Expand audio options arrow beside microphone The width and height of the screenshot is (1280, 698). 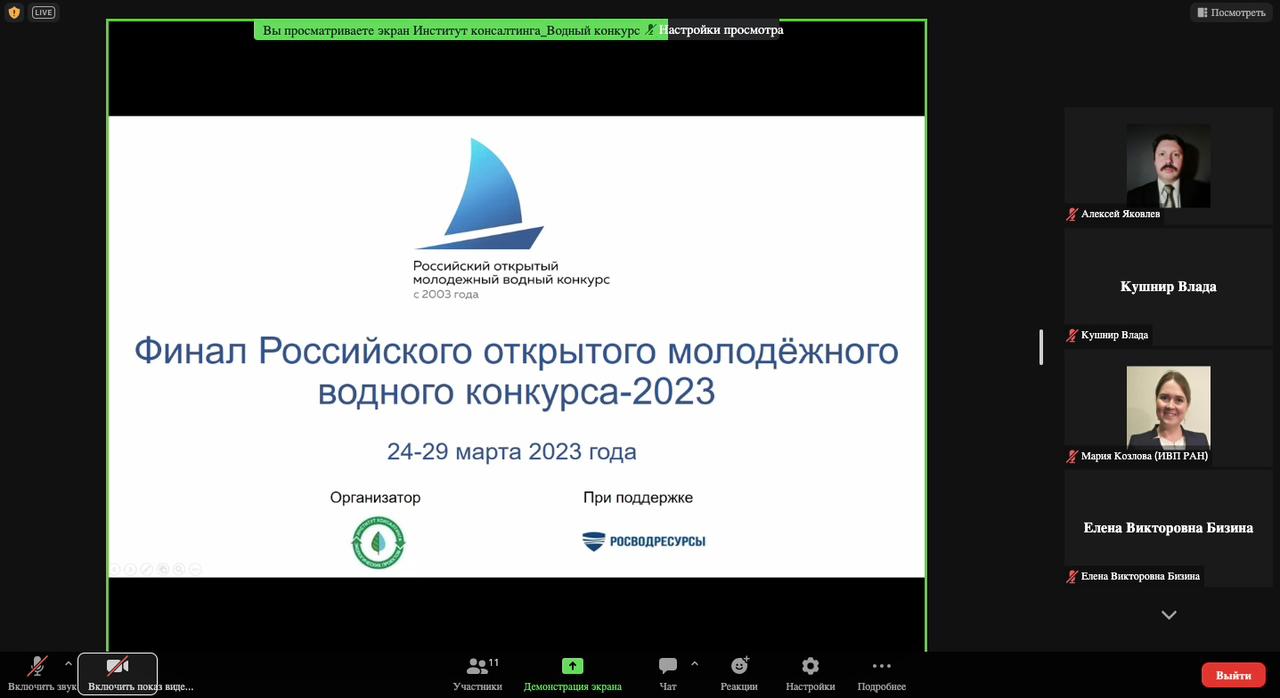coord(68,664)
